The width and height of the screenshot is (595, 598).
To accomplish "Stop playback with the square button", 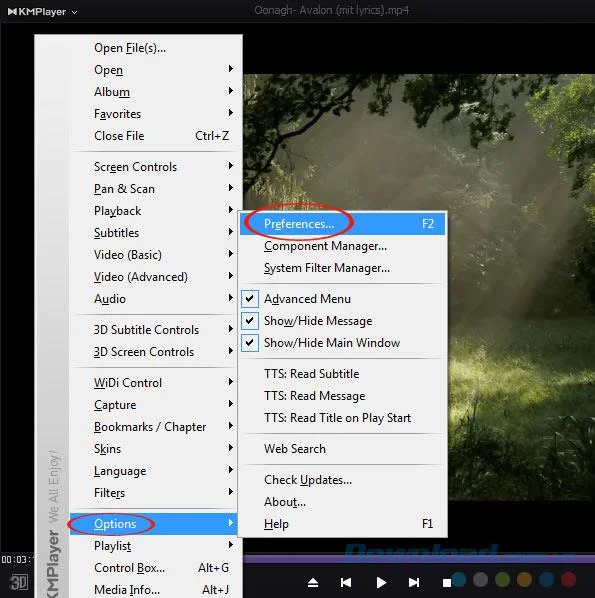I will 447,583.
